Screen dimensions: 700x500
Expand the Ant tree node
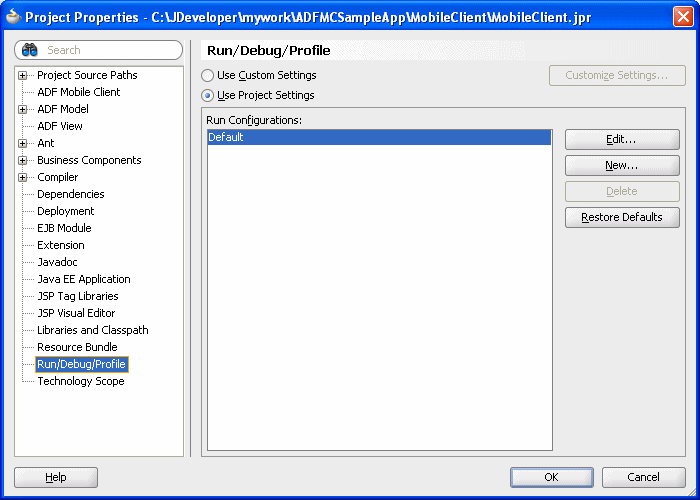22,143
